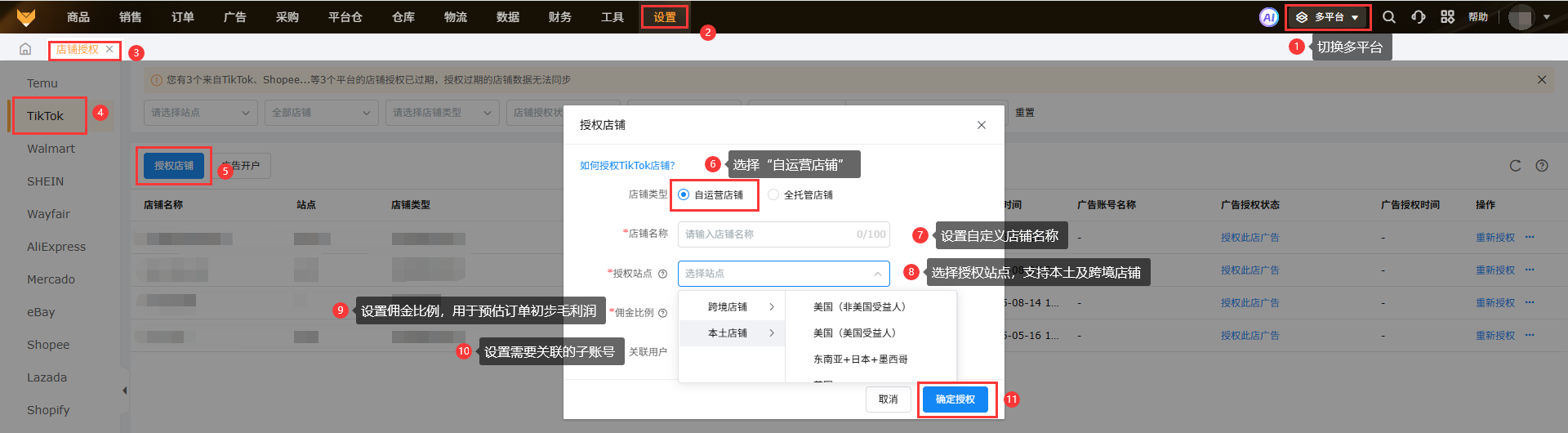1568x433 pixels.
Task: Click more options in the first table row
Action: pos(1530,238)
